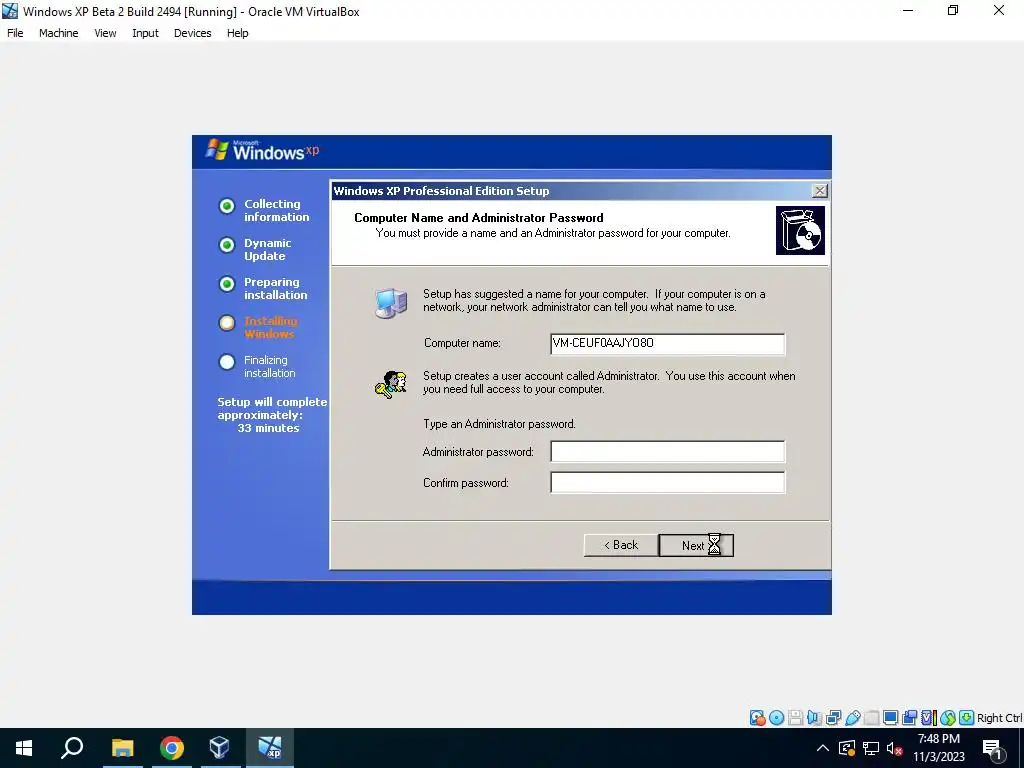
Task: Click the audio speaker status icon
Action: (x=814, y=718)
